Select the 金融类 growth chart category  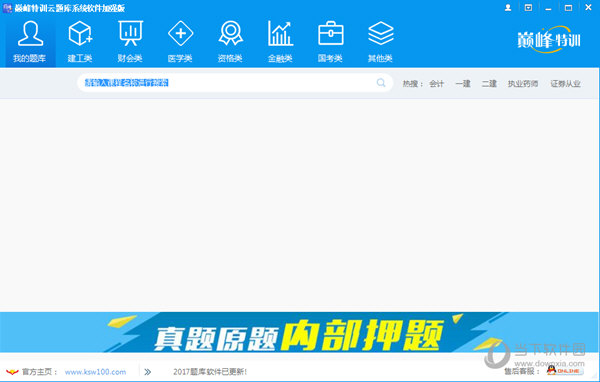(280, 42)
